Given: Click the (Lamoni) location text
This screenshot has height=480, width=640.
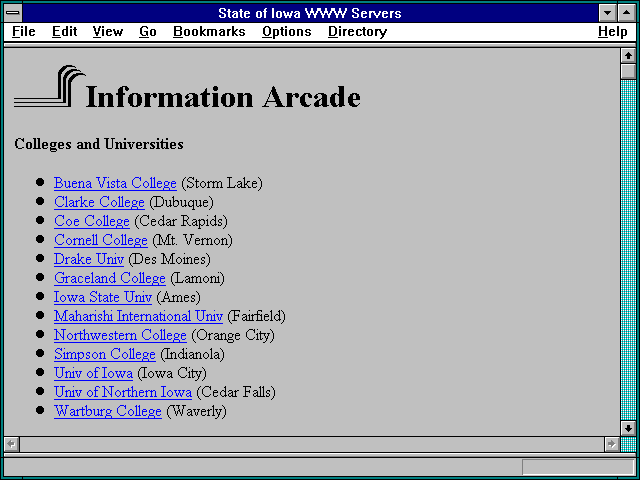Looking at the screenshot, I should 197,278.
